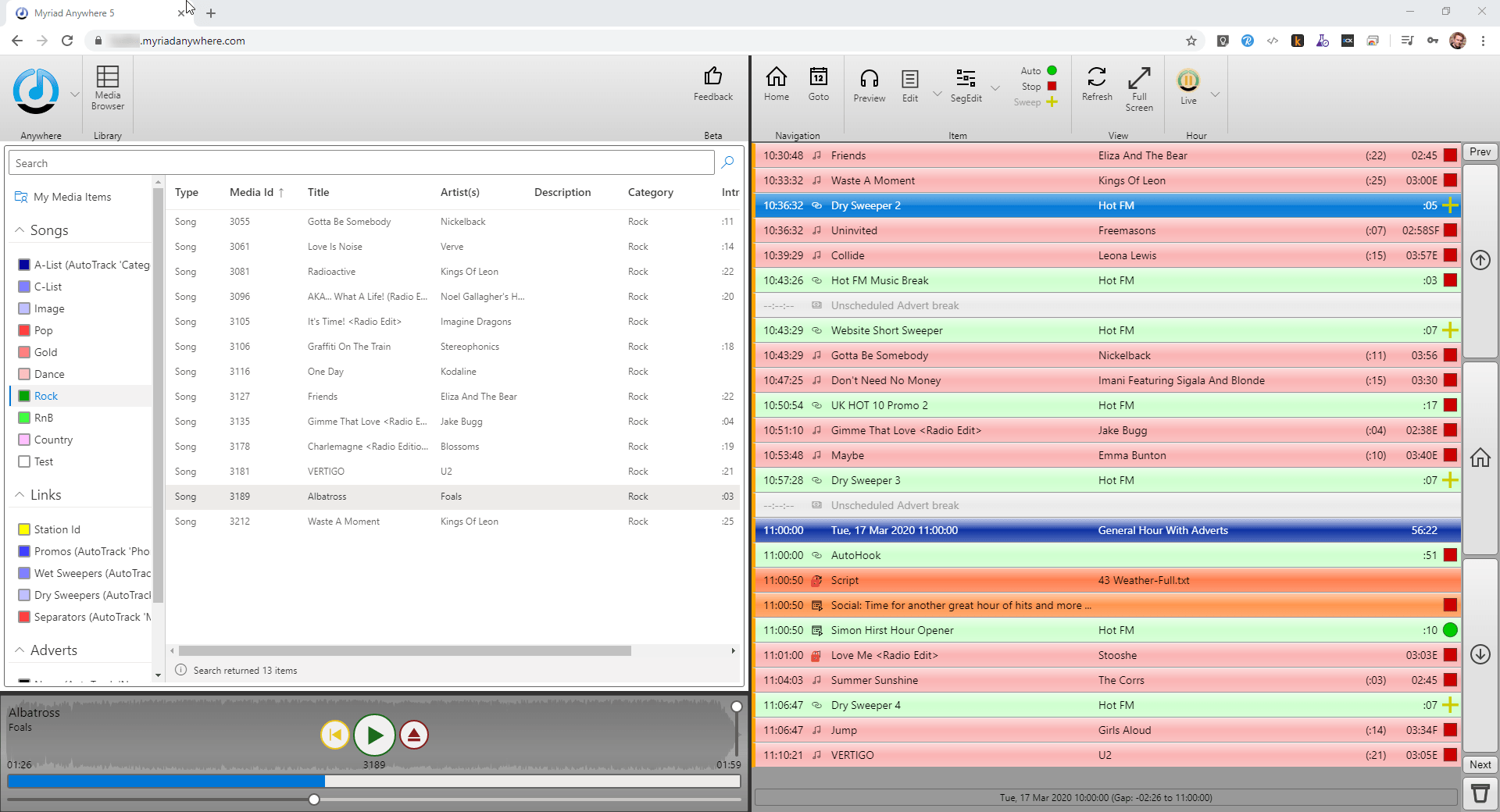
Task: Open the SegEdit dropdown arrow
Action: 995,89
